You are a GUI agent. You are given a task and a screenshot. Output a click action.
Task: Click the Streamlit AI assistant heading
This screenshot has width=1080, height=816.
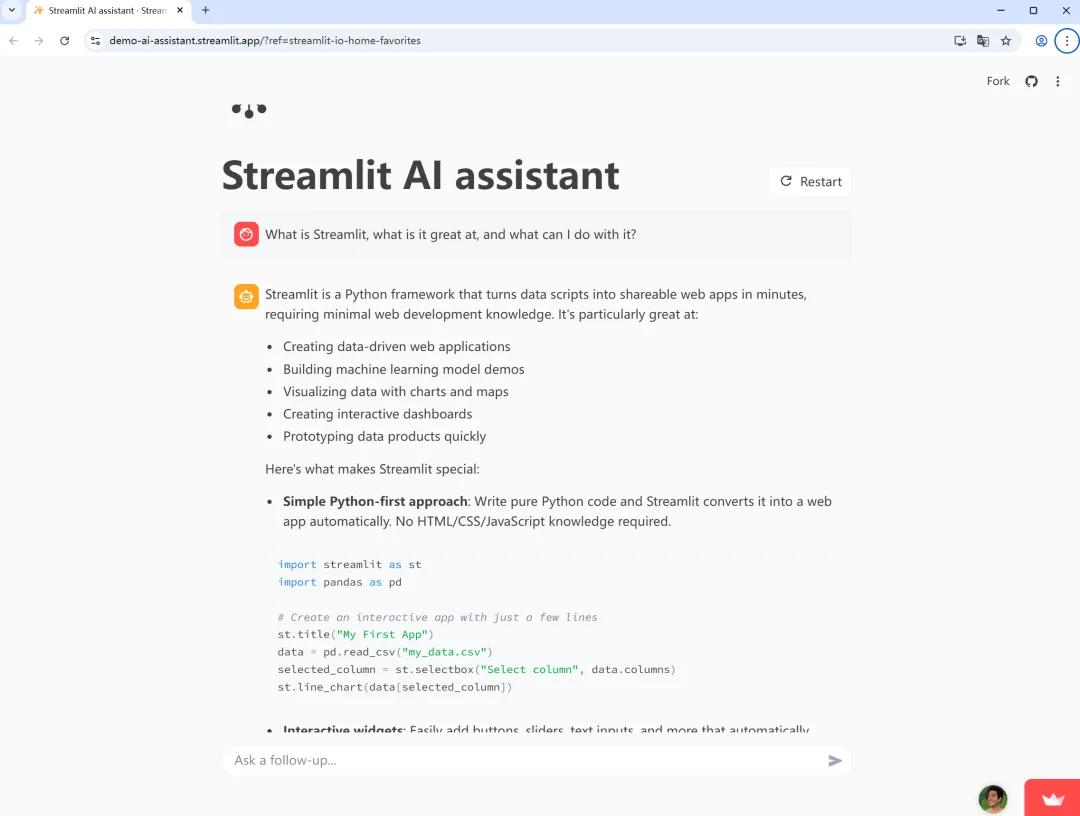coord(420,175)
